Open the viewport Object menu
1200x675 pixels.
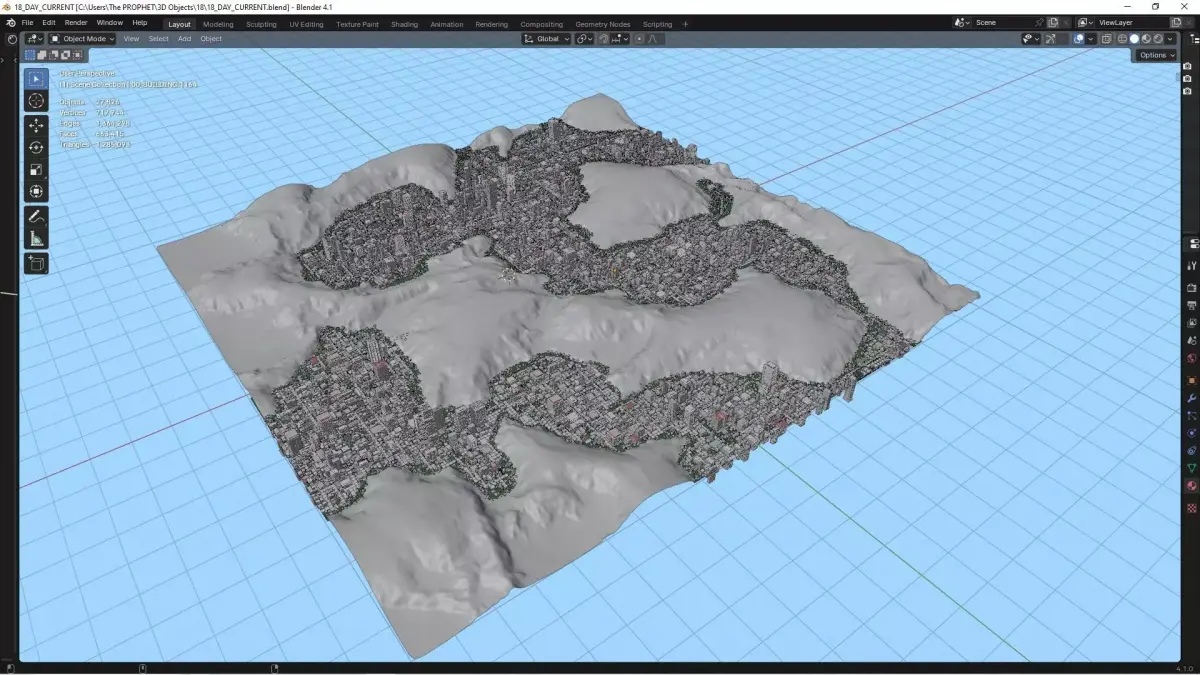point(211,39)
